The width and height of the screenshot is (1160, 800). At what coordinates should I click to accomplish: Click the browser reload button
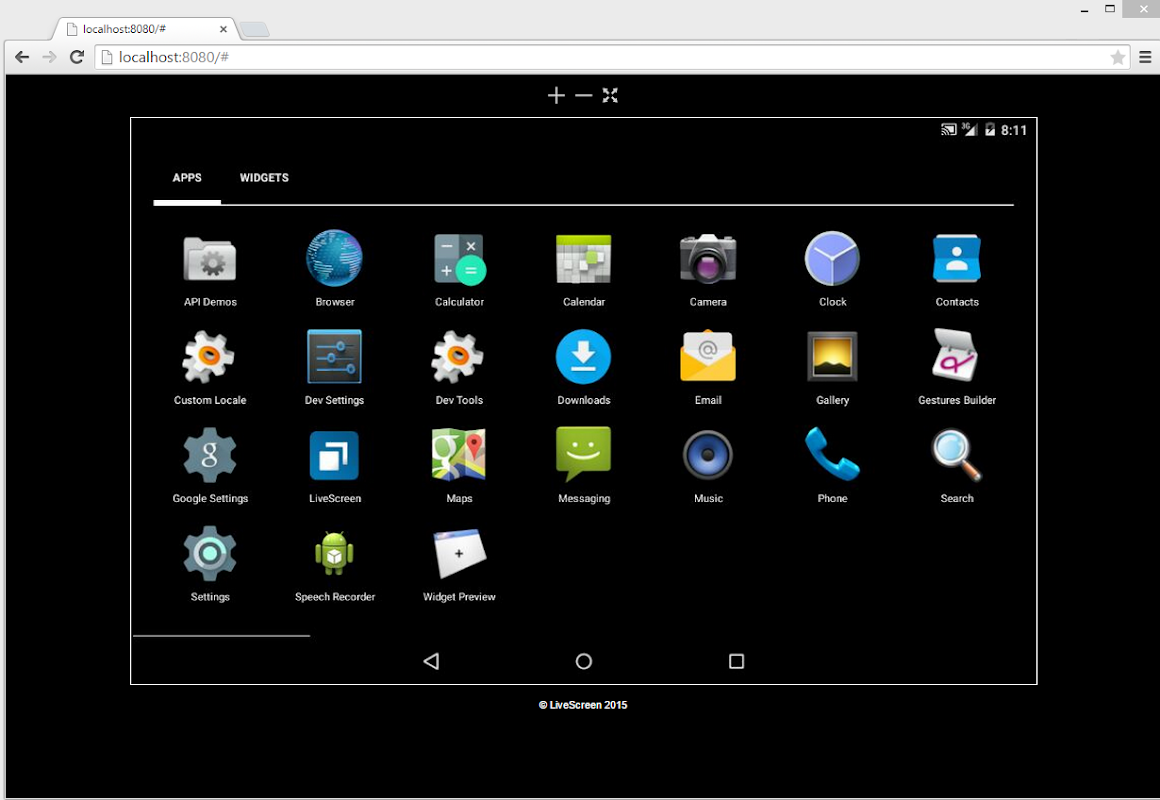tap(77, 57)
